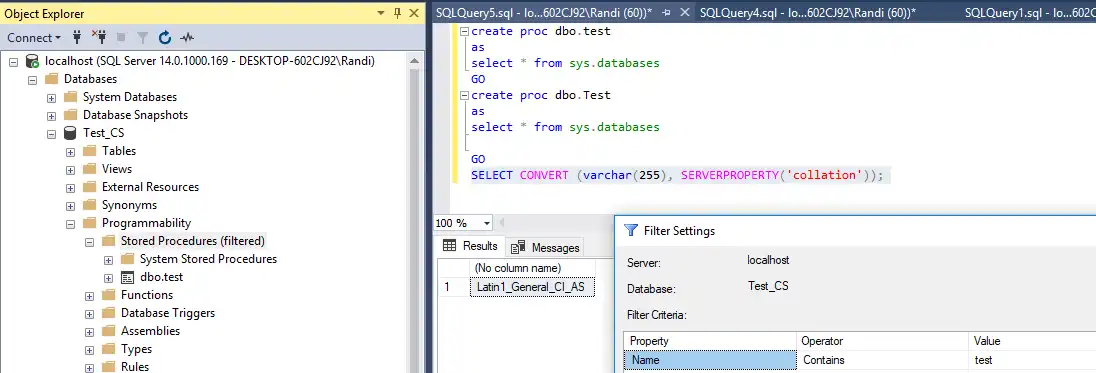This screenshot has width=1096, height=373.
Task: Open the Results tab
Action: 470,246
